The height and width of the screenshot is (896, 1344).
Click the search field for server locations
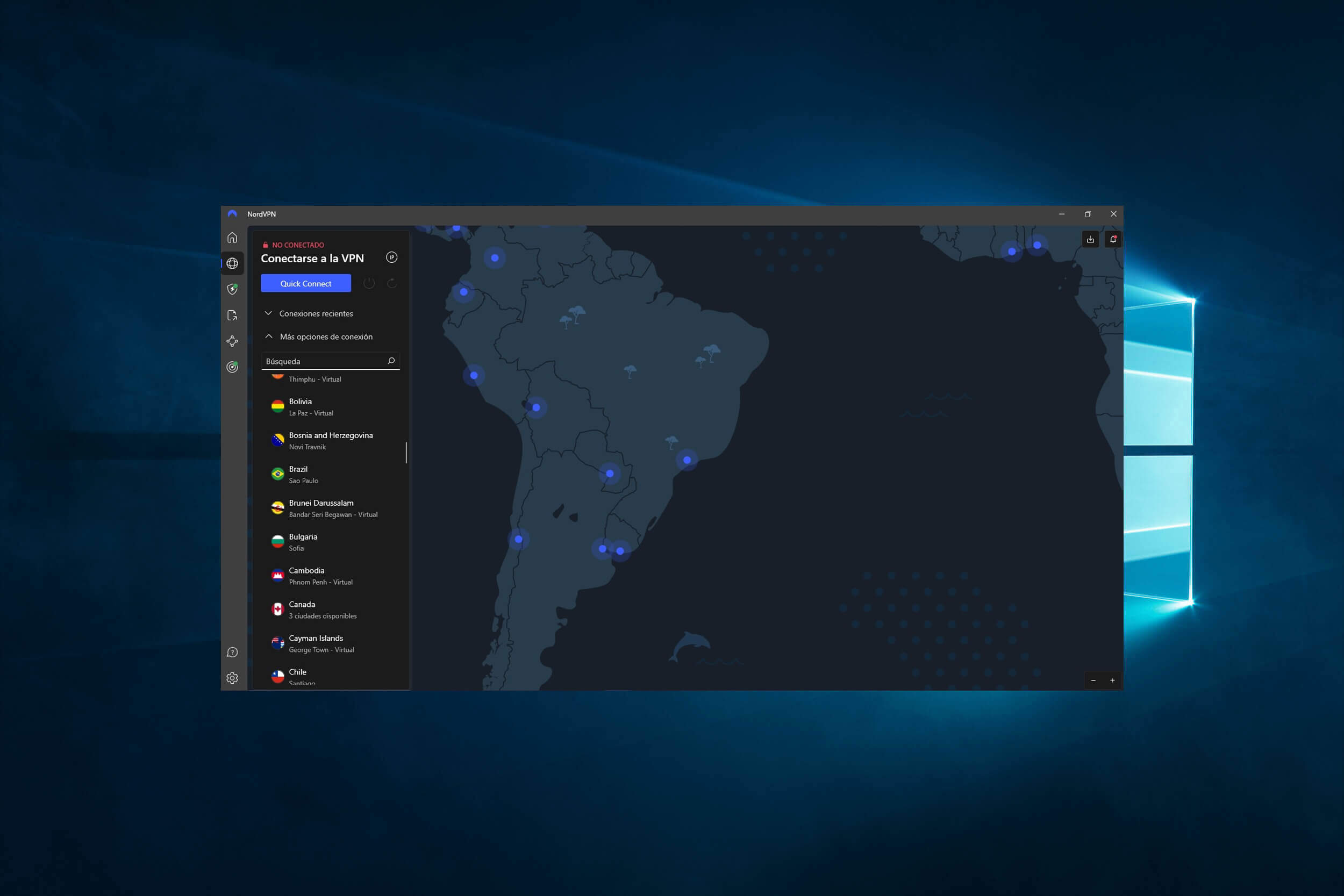(x=330, y=360)
